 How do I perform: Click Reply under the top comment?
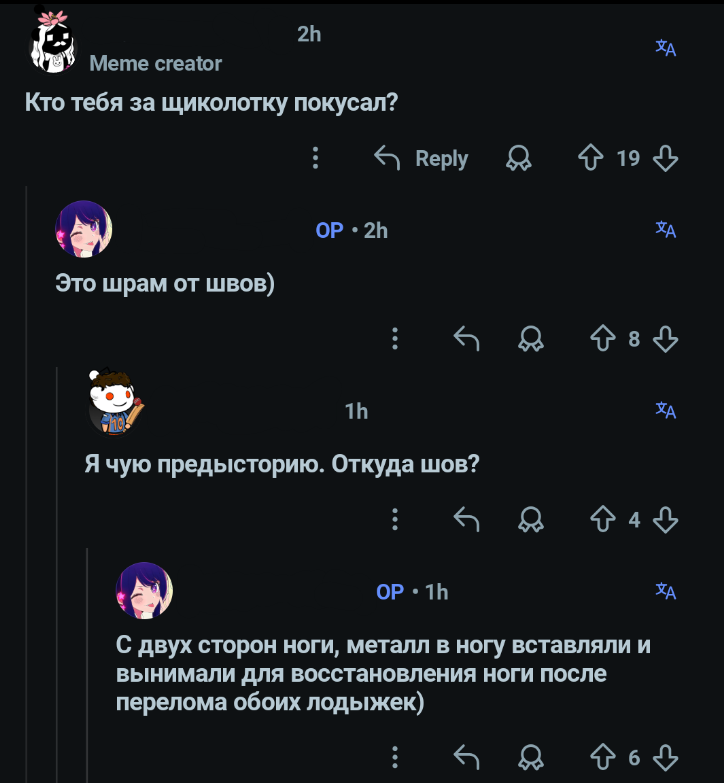click(421, 158)
